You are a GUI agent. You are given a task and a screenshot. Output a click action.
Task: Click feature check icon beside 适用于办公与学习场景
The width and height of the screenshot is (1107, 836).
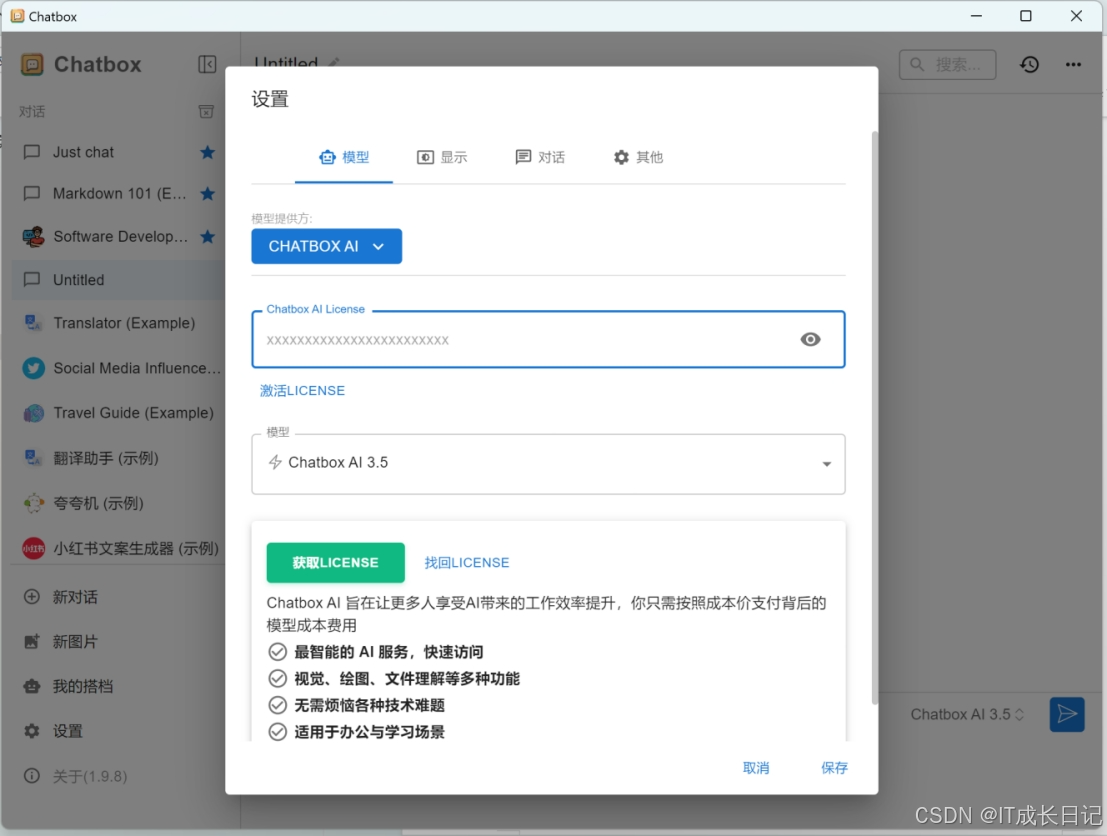277,732
